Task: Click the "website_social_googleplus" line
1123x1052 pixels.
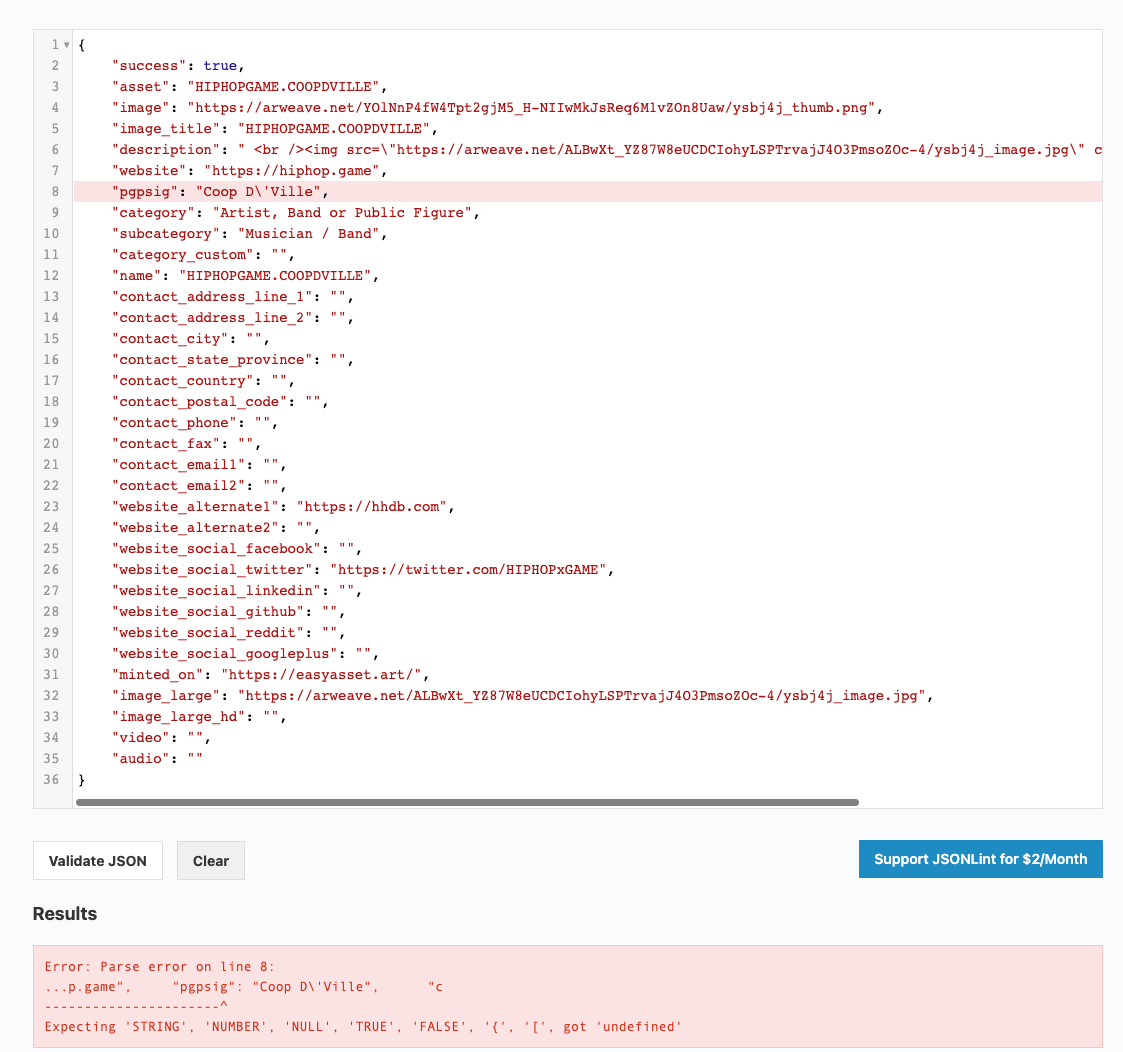Action: [245, 653]
